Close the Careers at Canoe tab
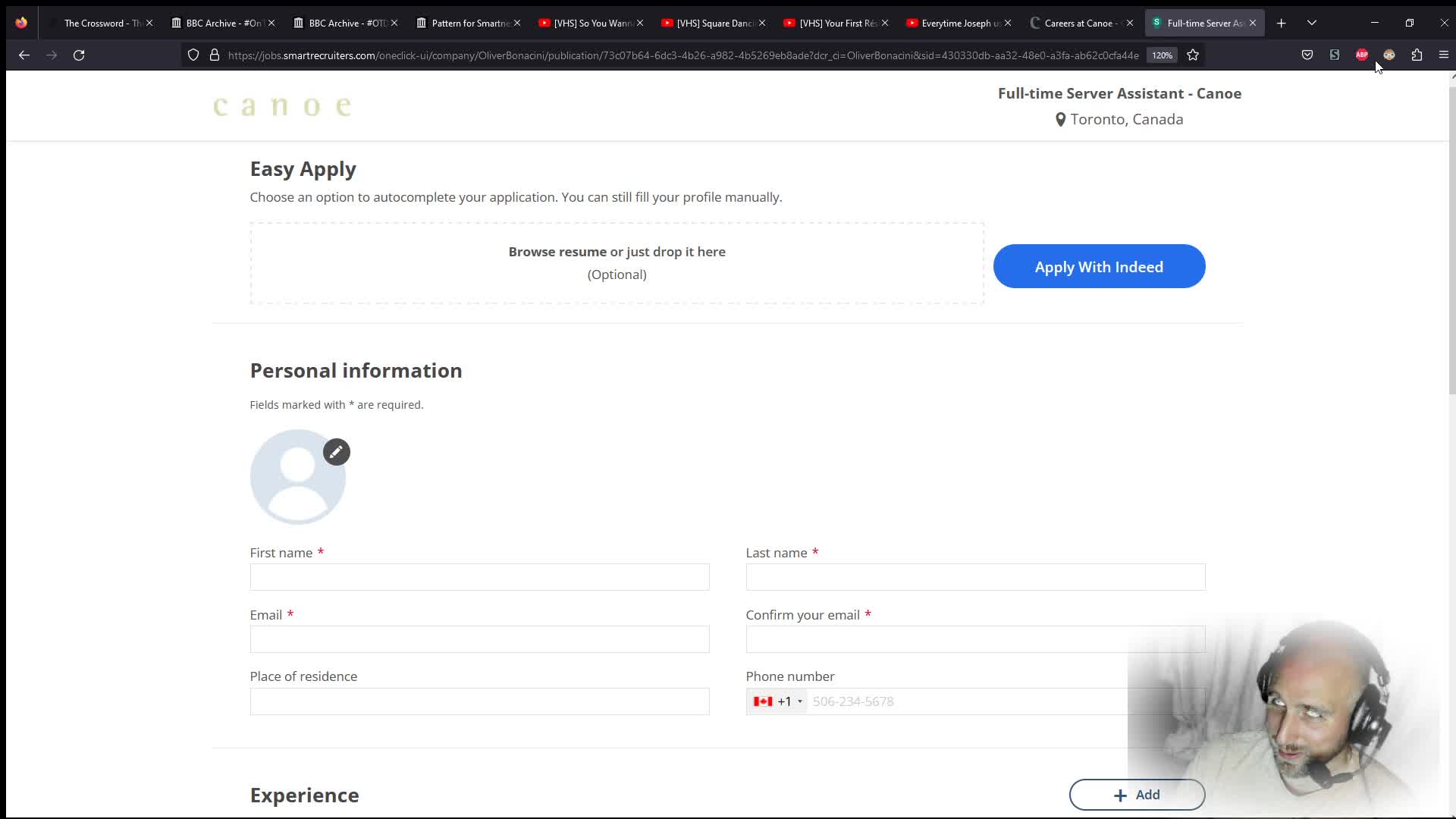Screen dimensions: 1456x819 [1130, 24]
